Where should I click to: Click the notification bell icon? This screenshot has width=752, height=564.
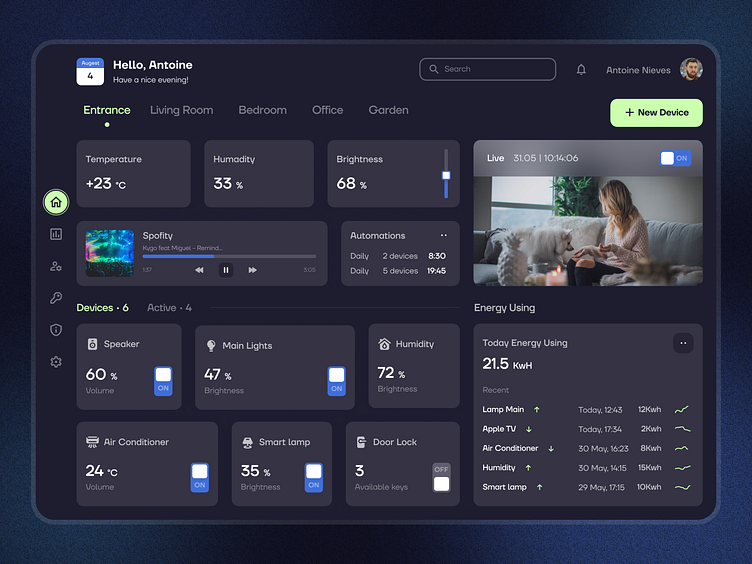(581, 70)
